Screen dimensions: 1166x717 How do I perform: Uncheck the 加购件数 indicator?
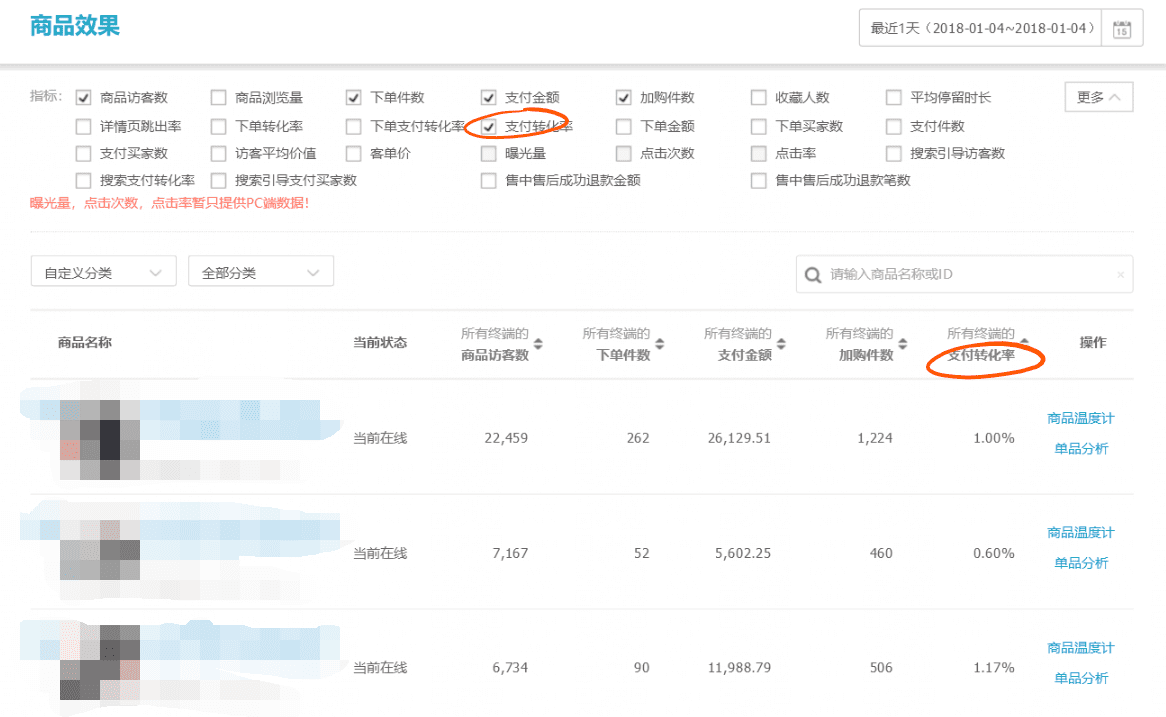point(624,97)
